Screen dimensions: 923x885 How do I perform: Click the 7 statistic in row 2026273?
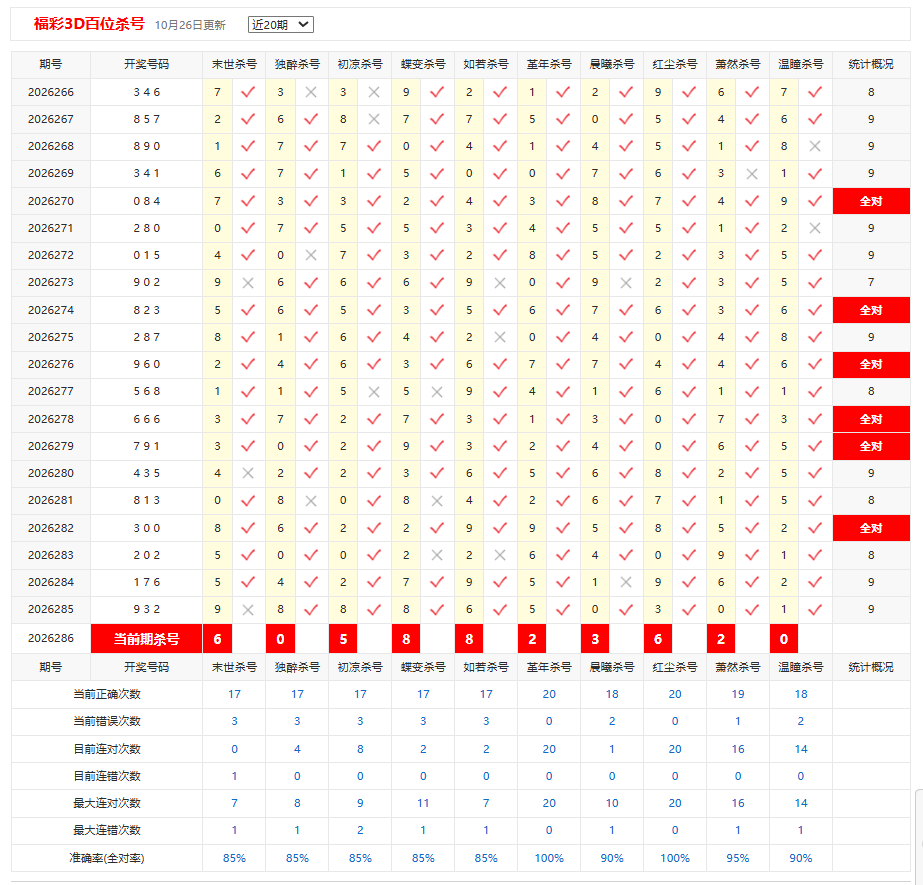[871, 283]
